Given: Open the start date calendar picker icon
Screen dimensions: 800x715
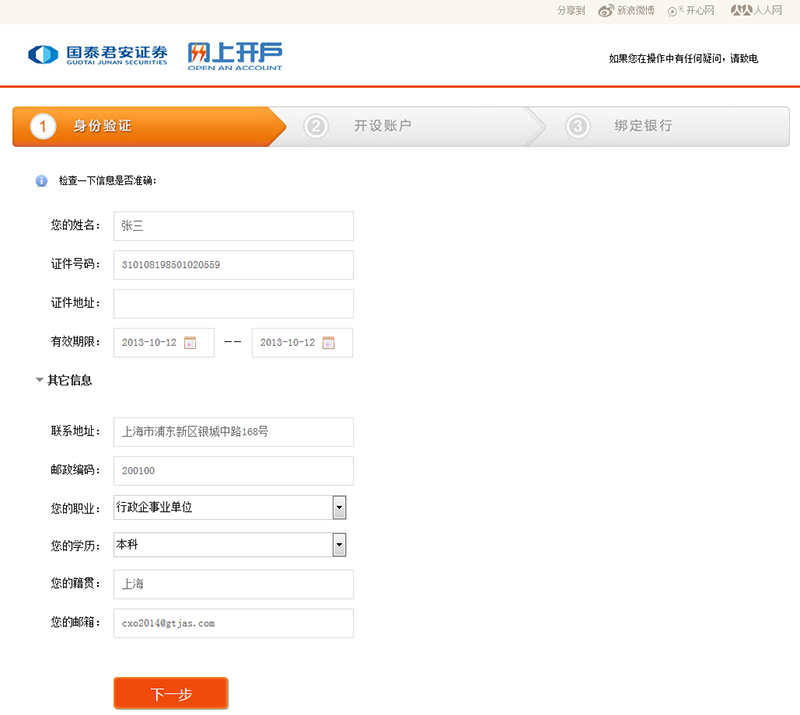Looking at the screenshot, I should pos(190,343).
